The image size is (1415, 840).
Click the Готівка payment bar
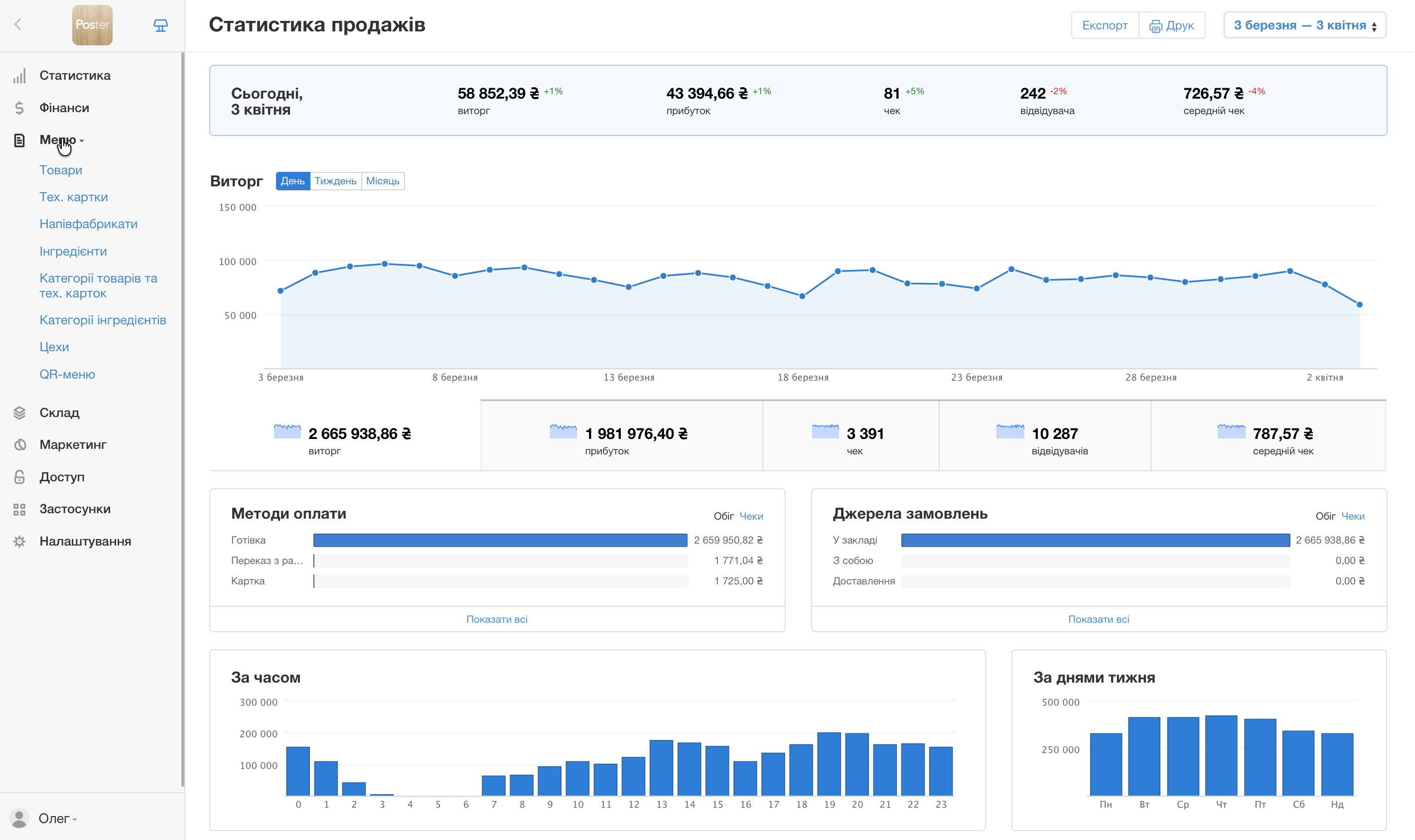tap(500, 541)
